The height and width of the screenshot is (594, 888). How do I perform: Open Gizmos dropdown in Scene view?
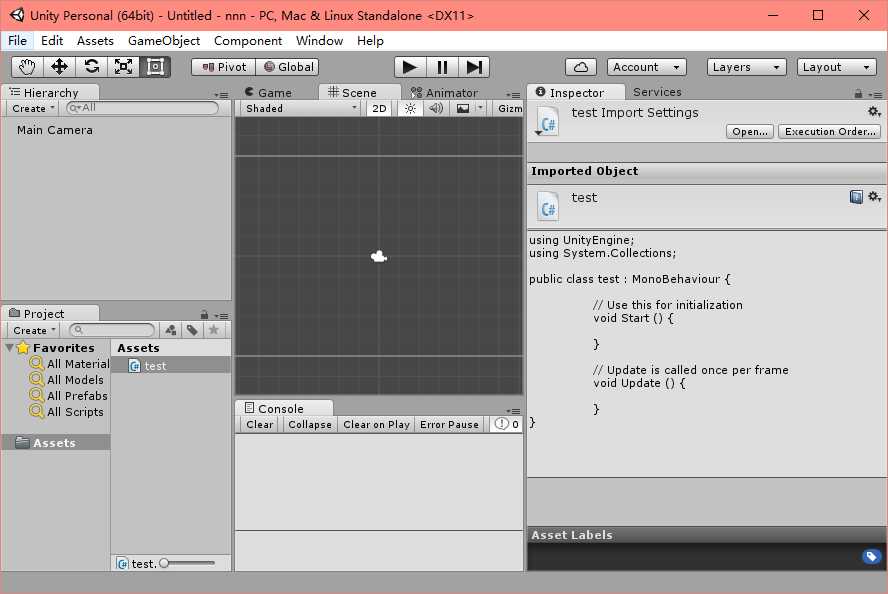pos(510,109)
